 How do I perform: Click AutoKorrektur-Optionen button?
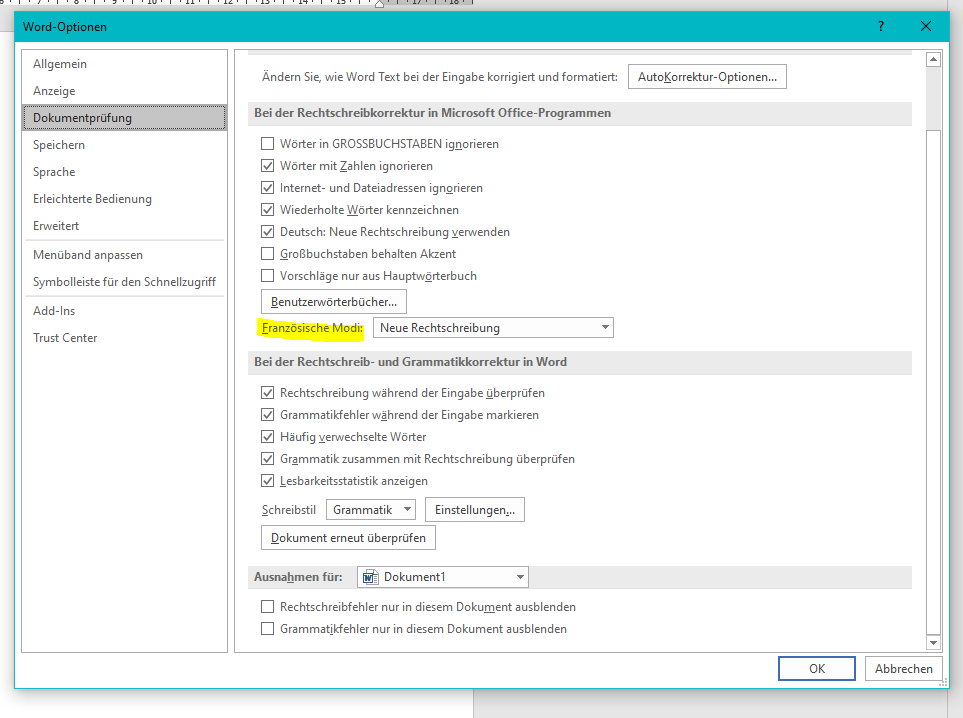(707, 77)
